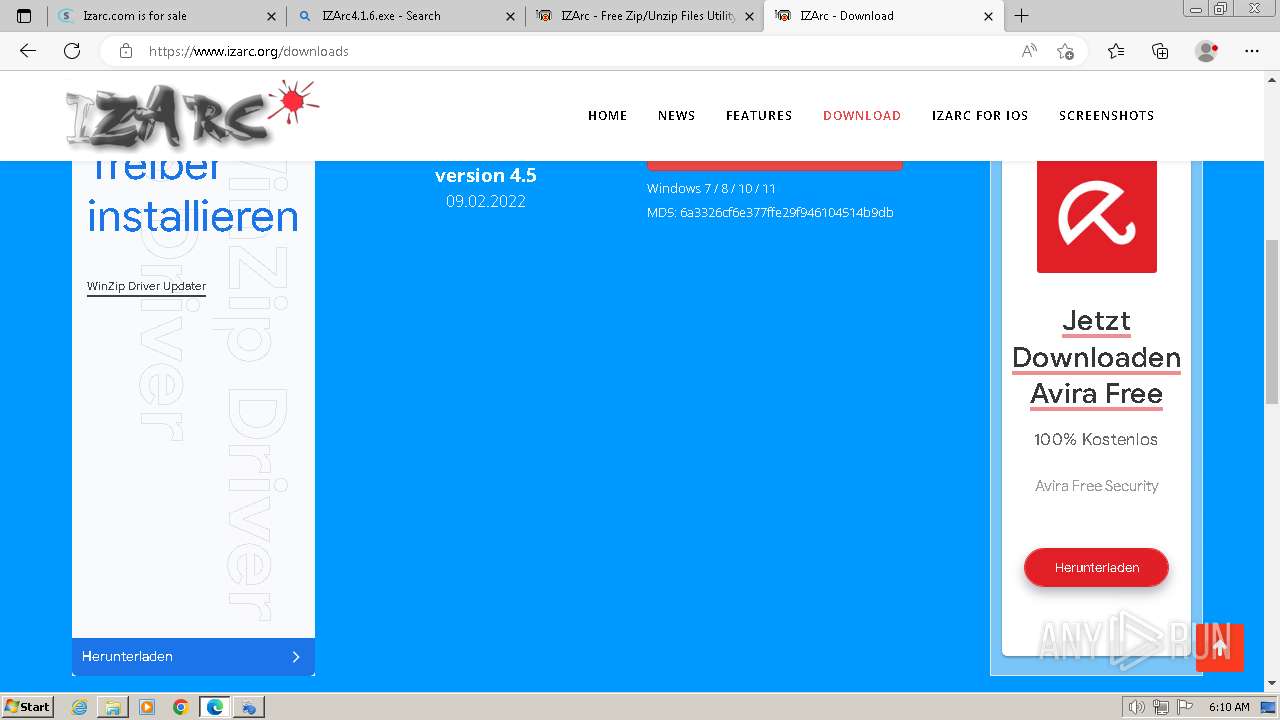Viewport: 1280px width, 720px height.
Task: Click Jetzt Downloaden Avira Free heading
Action: (1096, 357)
